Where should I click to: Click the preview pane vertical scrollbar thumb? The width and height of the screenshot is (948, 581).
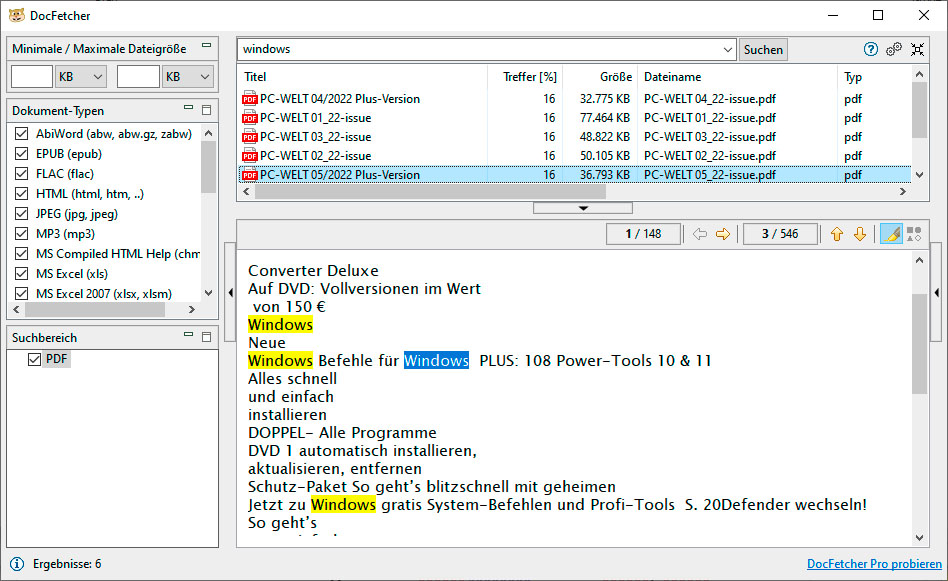pos(919,343)
